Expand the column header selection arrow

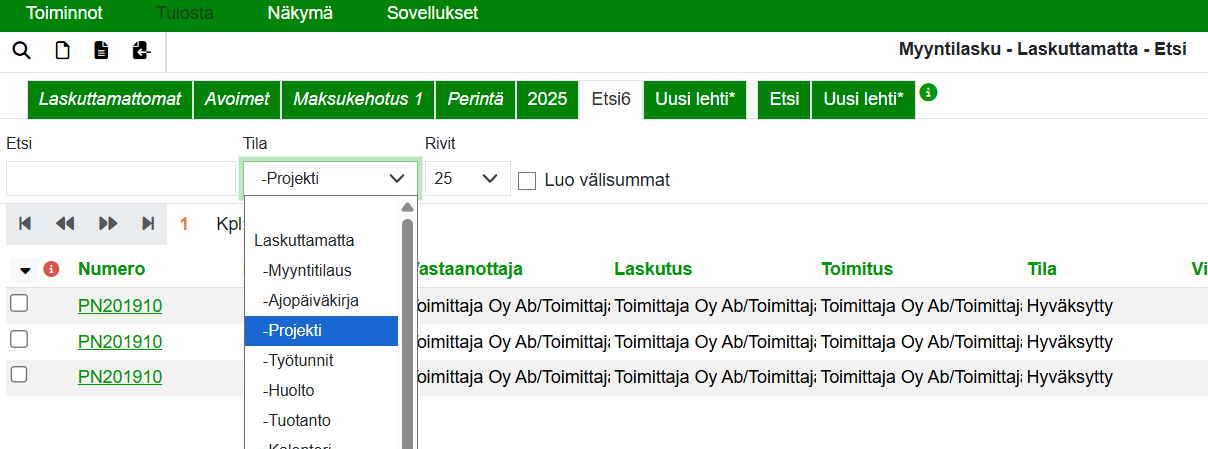25,270
